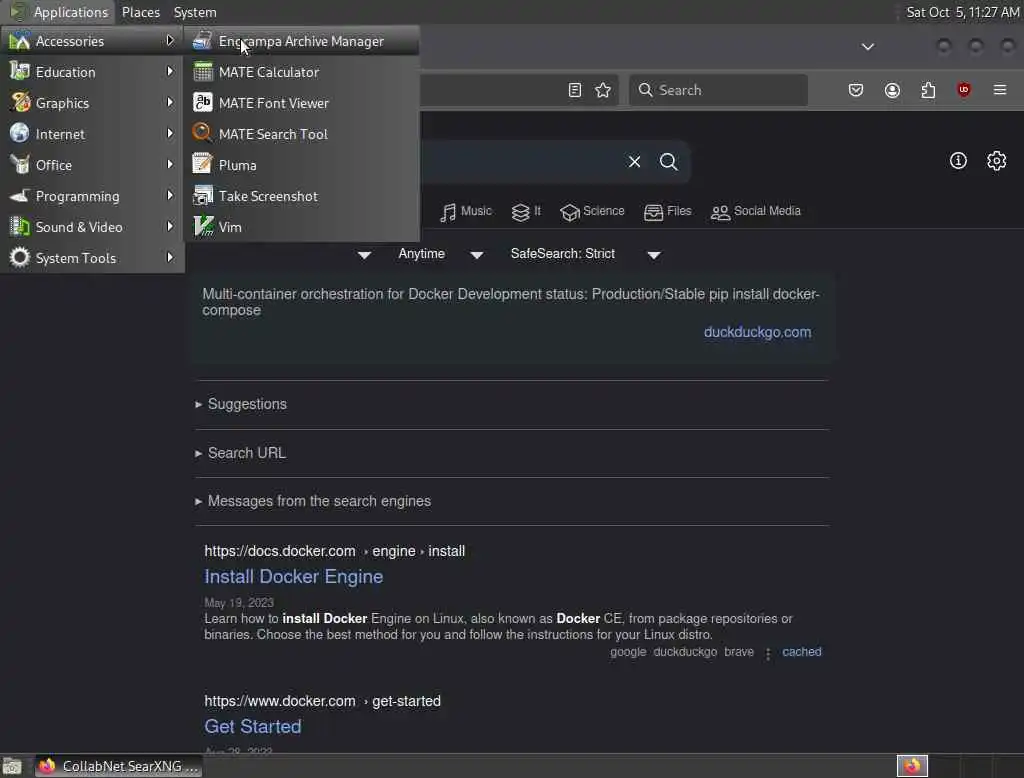
Task: Switch to IT search category
Action: [x=526, y=212]
